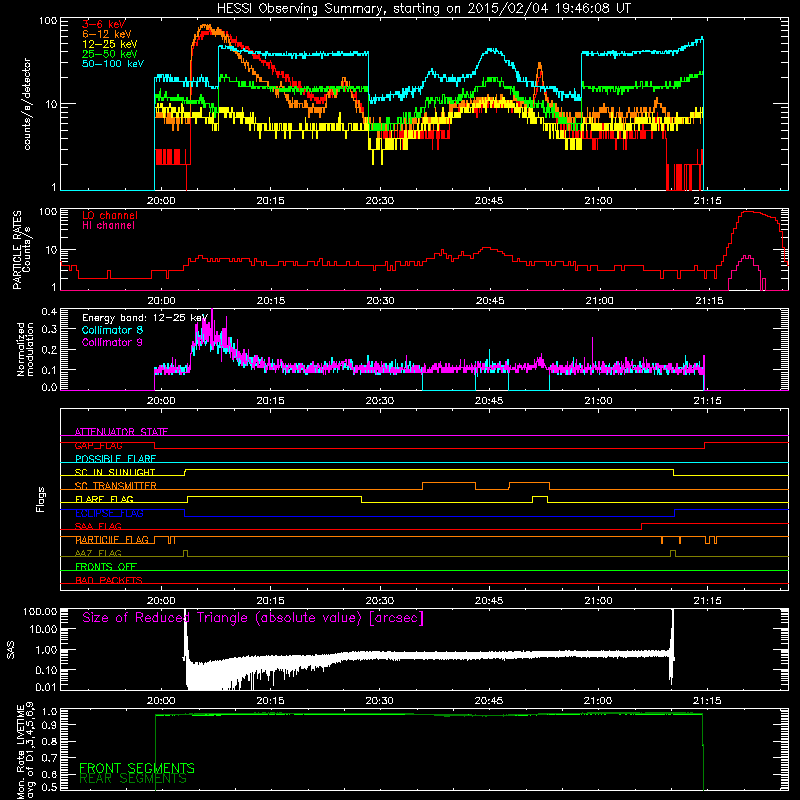Viewport: 800px width, 800px height.
Task: Click 20:00 tick under the count-rate plot
Action: (161, 201)
